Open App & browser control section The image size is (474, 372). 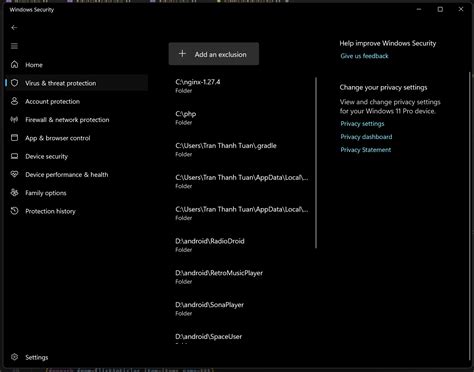click(x=77, y=138)
